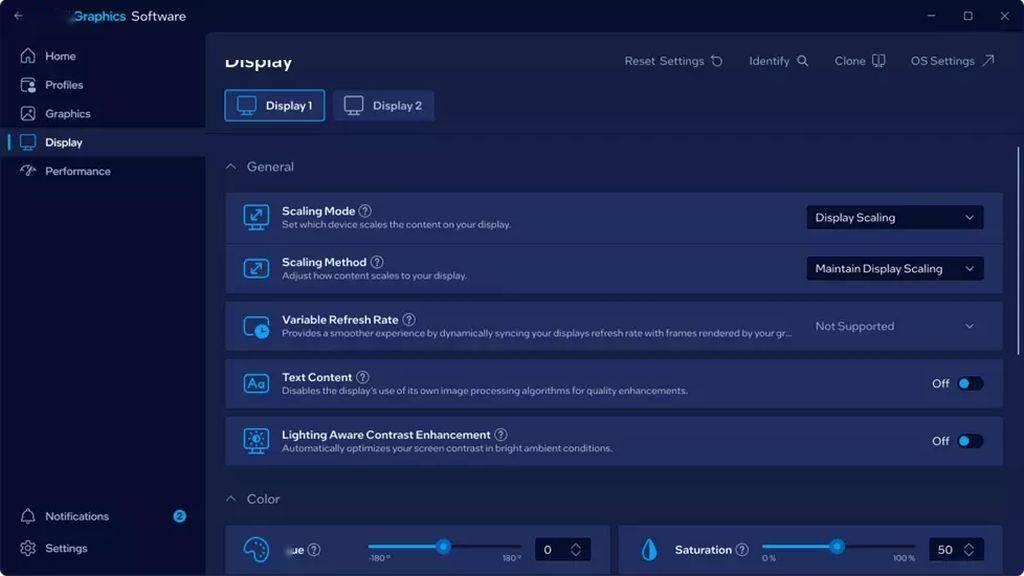Open OS Settings link
The height and width of the screenshot is (576, 1024).
pyautogui.click(x=952, y=61)
